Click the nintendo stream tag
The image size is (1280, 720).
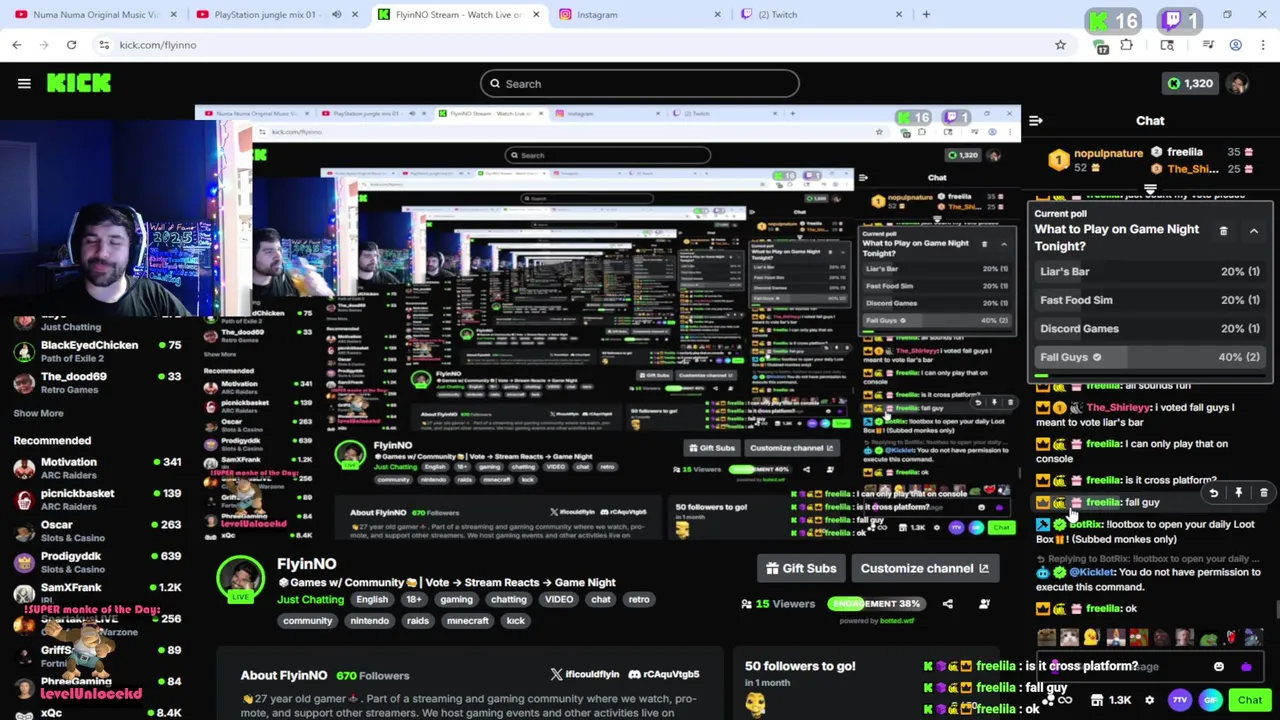[369, 621]
